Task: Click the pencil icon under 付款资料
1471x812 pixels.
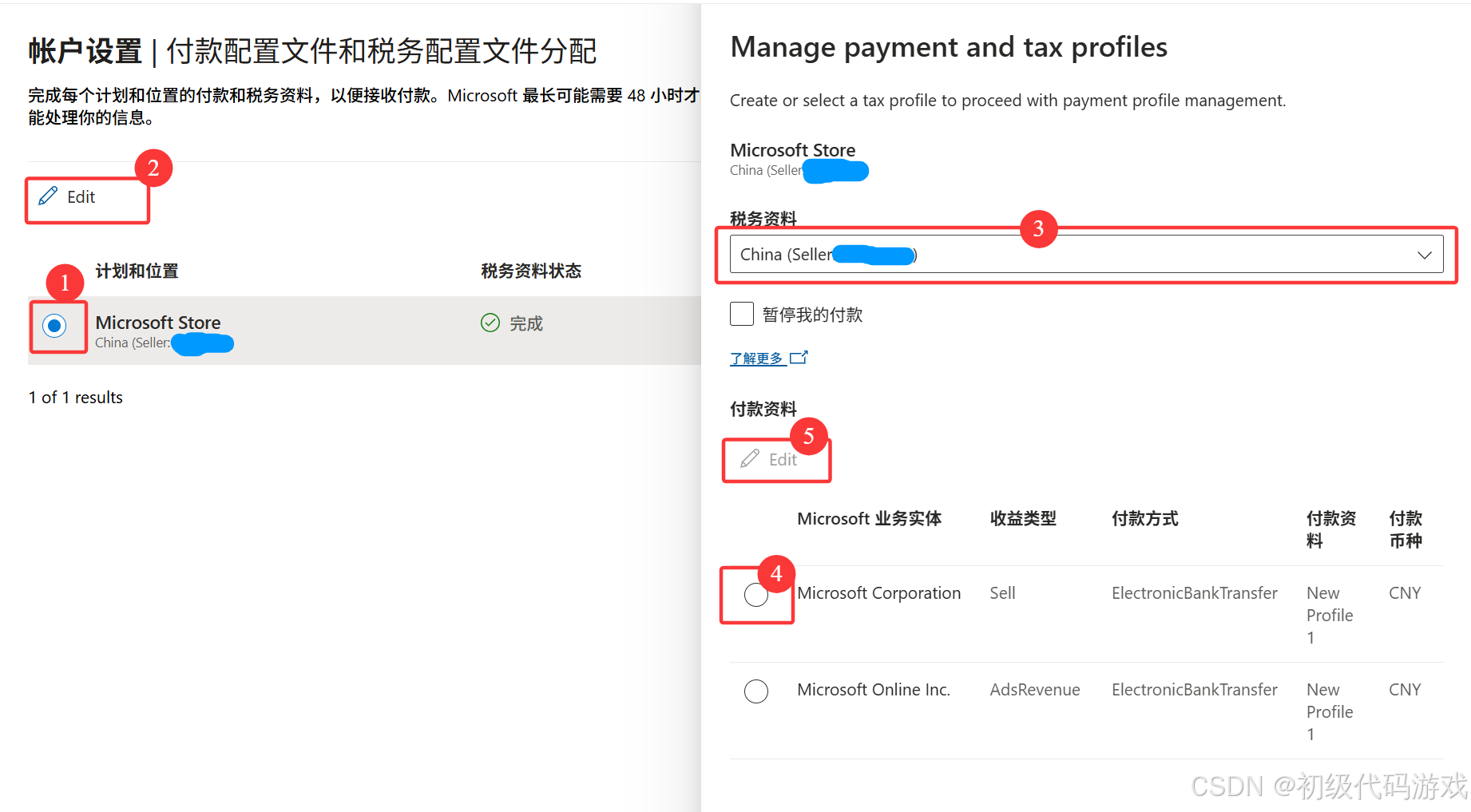Action: point(750,458)
